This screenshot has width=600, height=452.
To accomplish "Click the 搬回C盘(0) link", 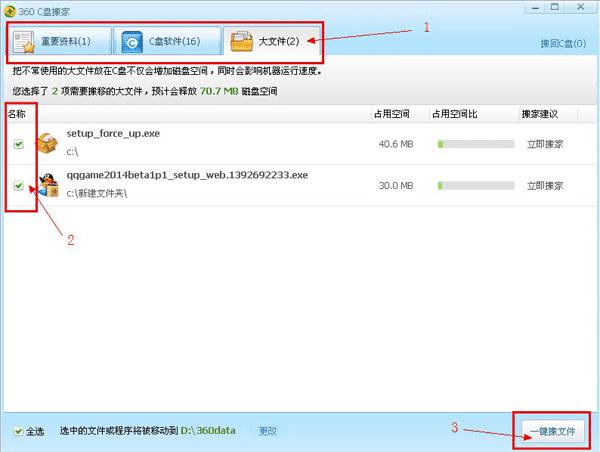I will [x=563, y=44].
